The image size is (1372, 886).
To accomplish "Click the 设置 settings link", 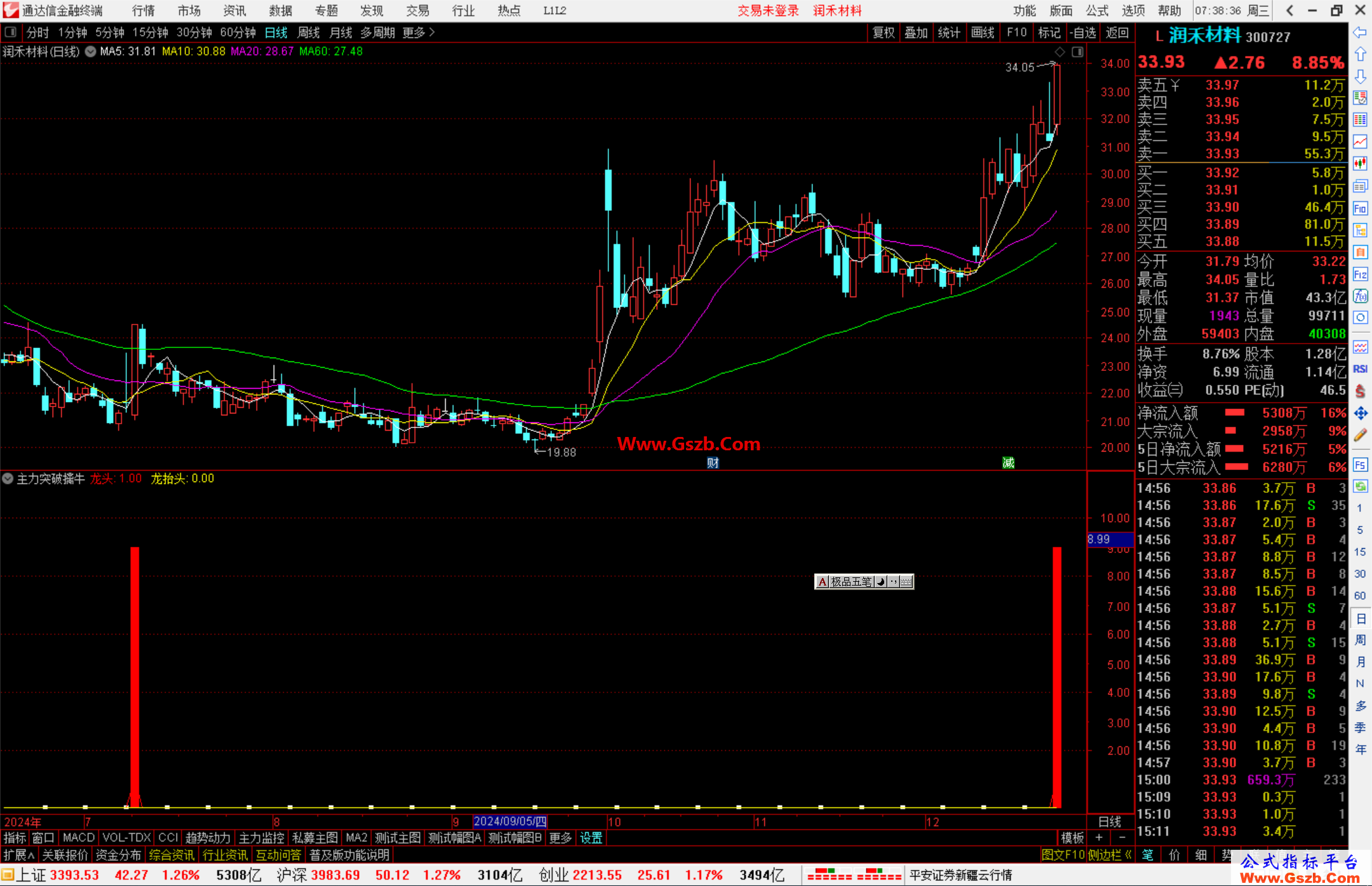I will click(x=591, y=838).
